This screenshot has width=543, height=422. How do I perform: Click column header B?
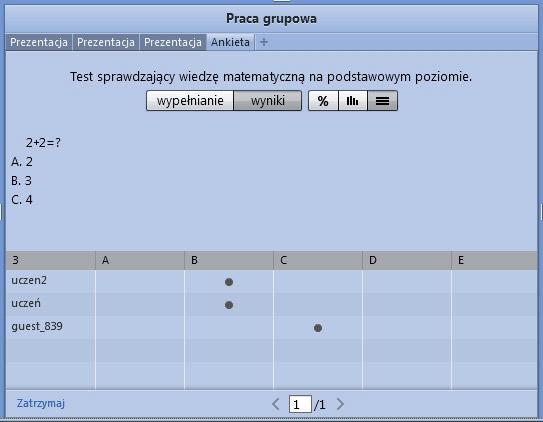pos(229,260)
